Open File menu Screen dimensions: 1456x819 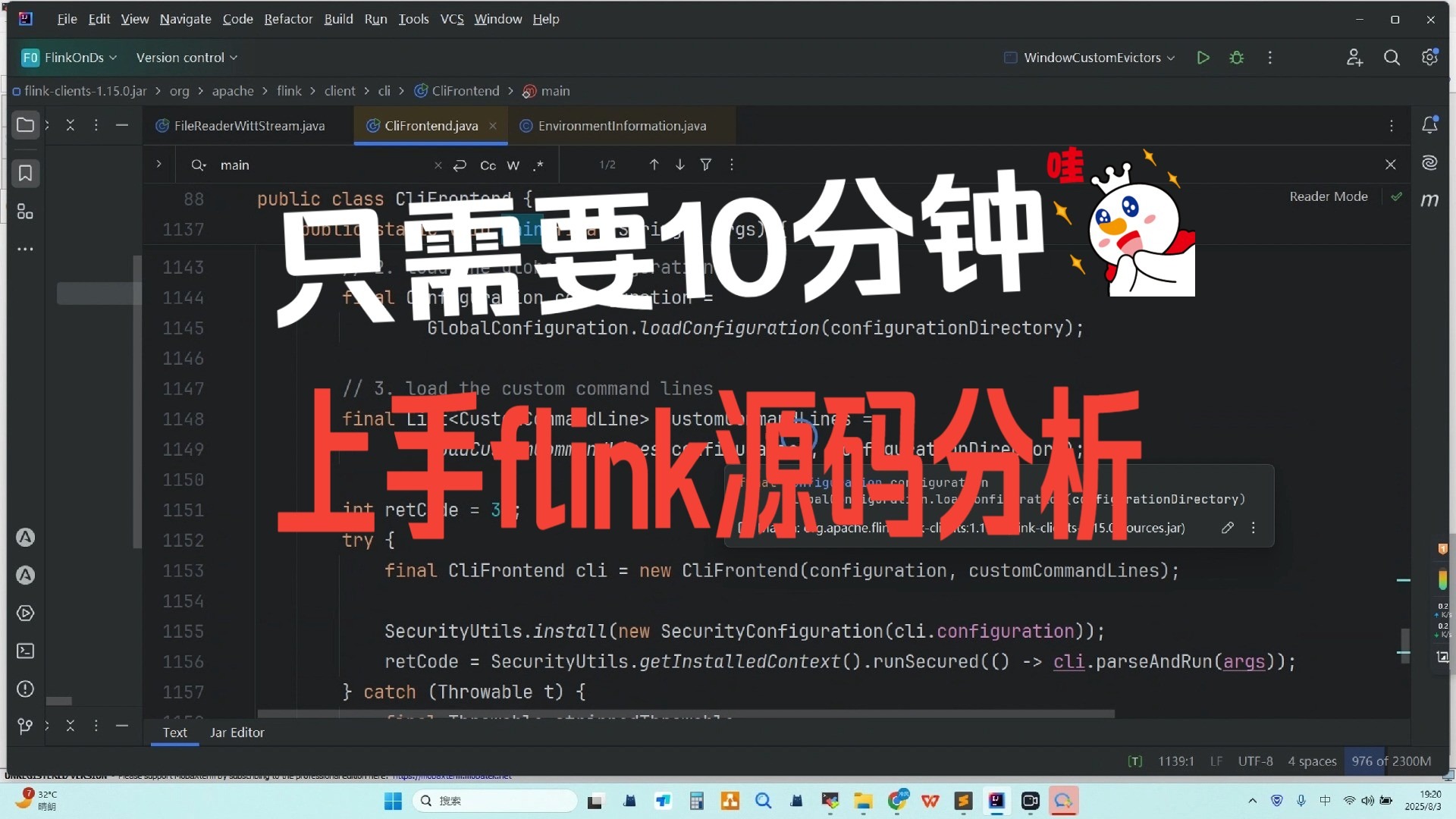[x=67, y=19]
